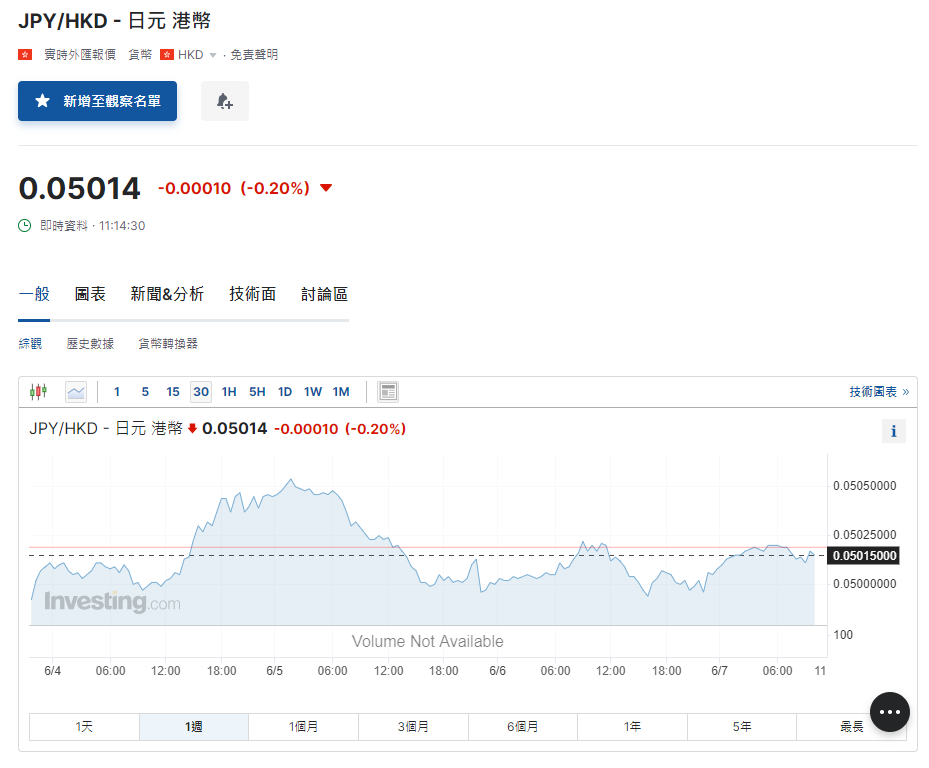This screenshot has height=768, width=929.
Task: Switch to the area chart type icon
Action: pos(75,391)
